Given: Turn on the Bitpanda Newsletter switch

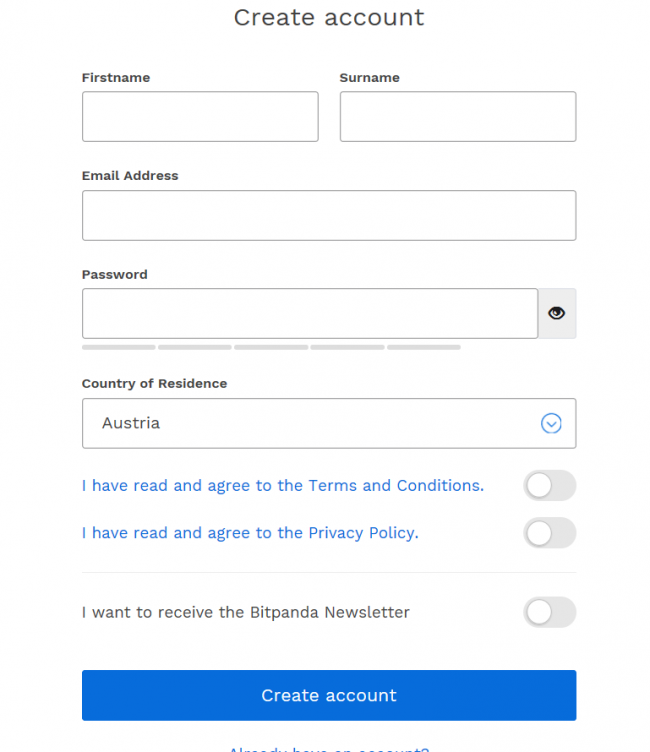Looking at the screenshot, I should point(549,612).
